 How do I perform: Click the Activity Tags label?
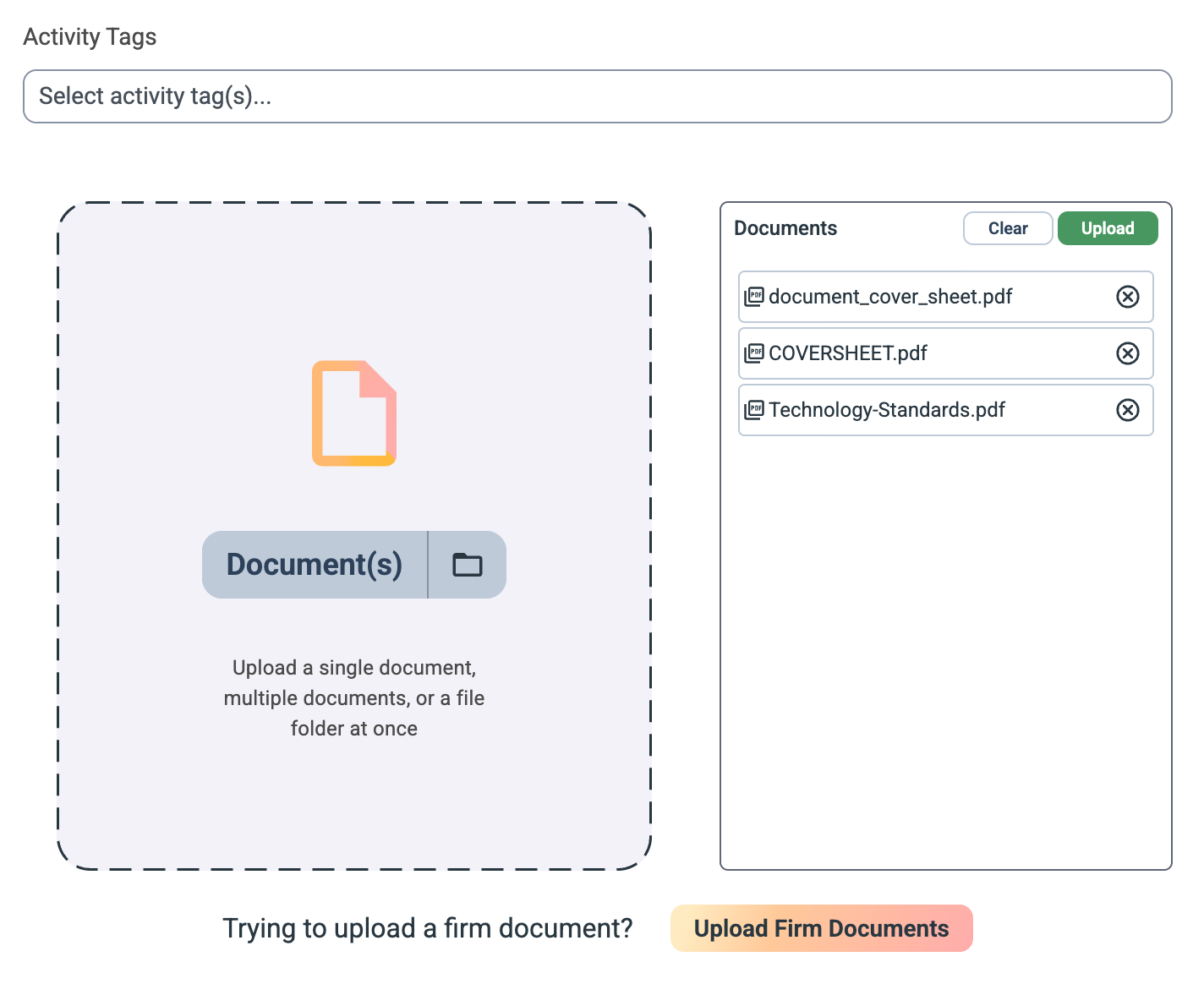pyautogui.click(x=90, y=37)
